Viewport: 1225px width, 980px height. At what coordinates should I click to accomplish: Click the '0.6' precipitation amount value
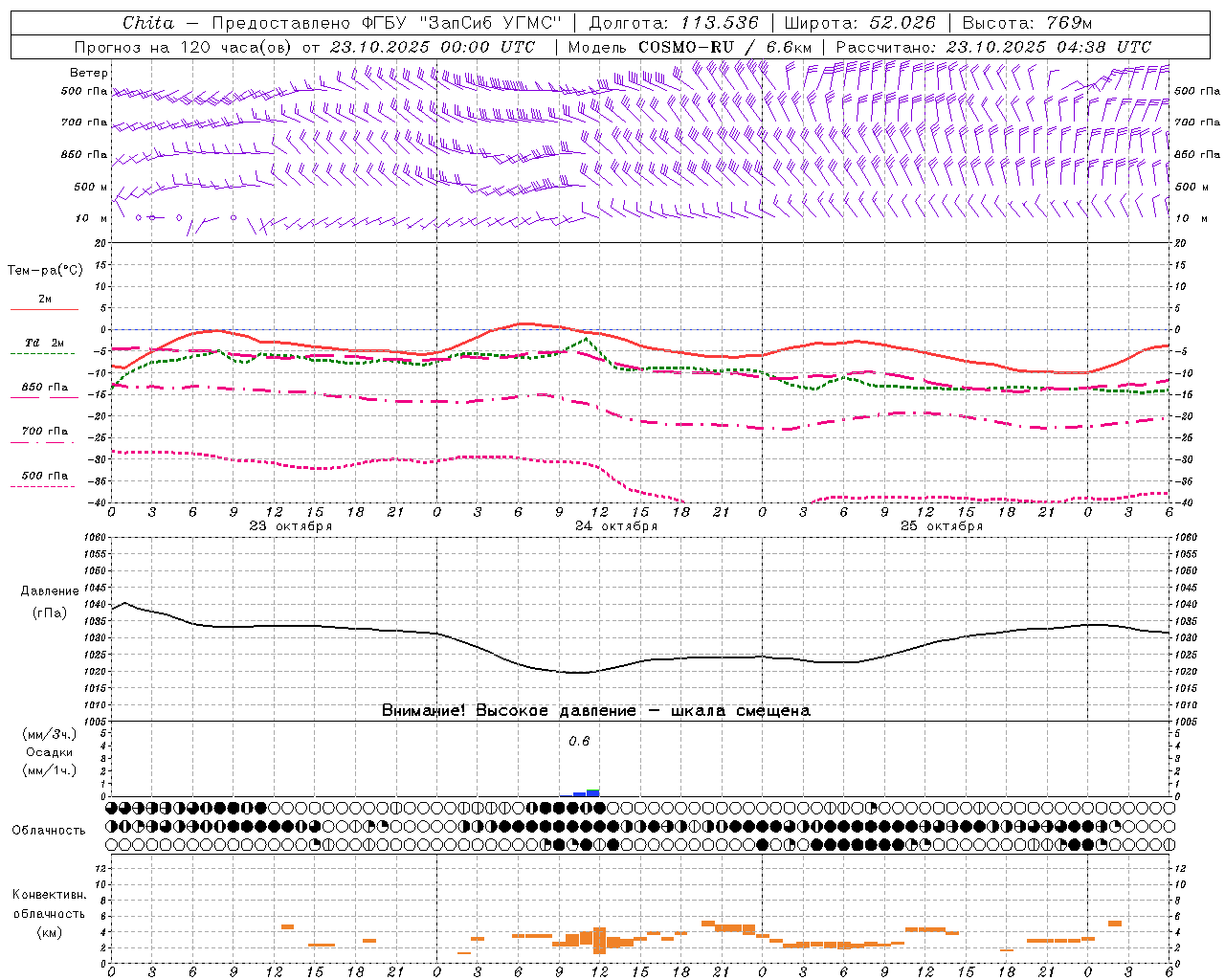click(x=579, y=741)
